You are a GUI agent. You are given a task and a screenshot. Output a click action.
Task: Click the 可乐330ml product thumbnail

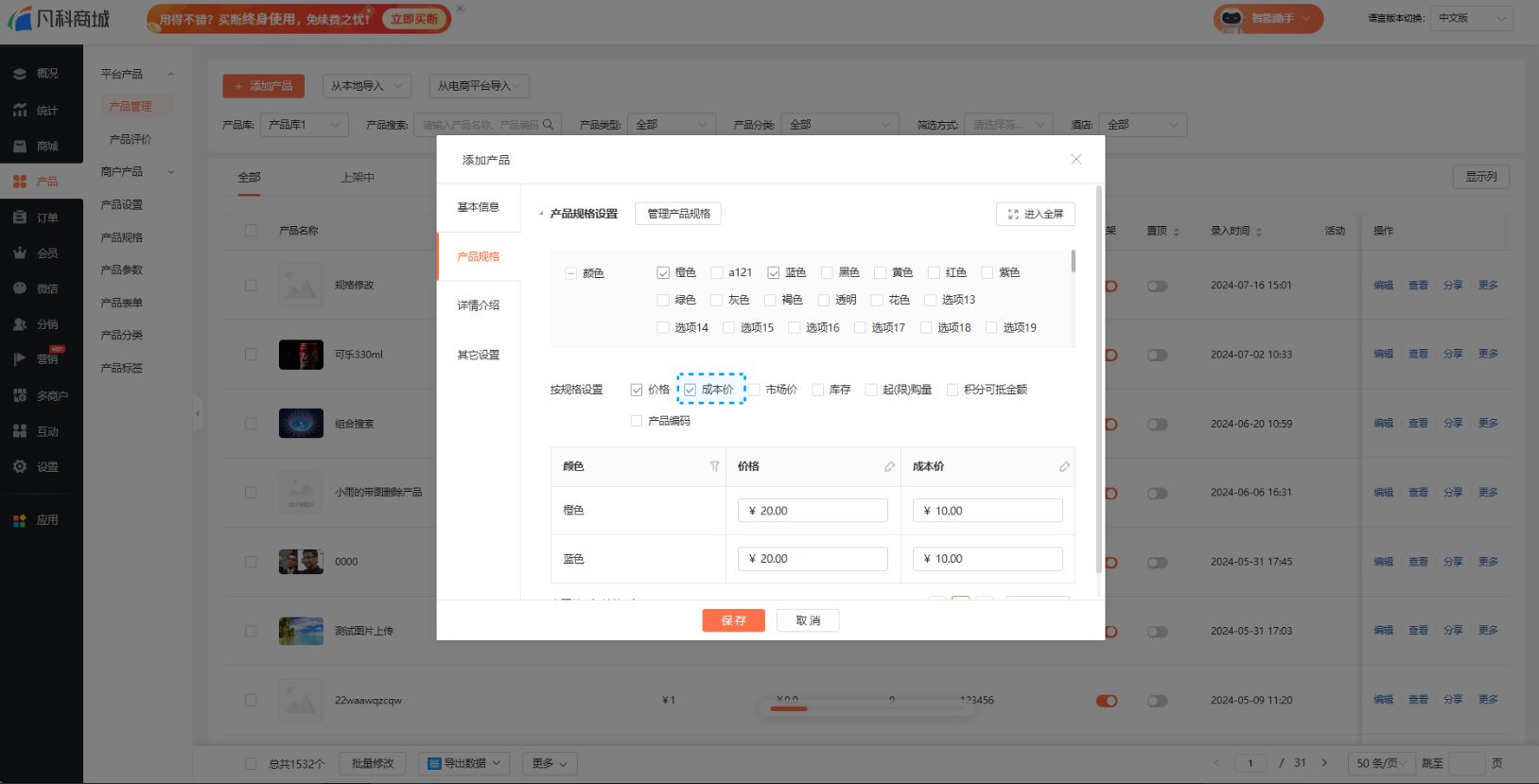301,355
